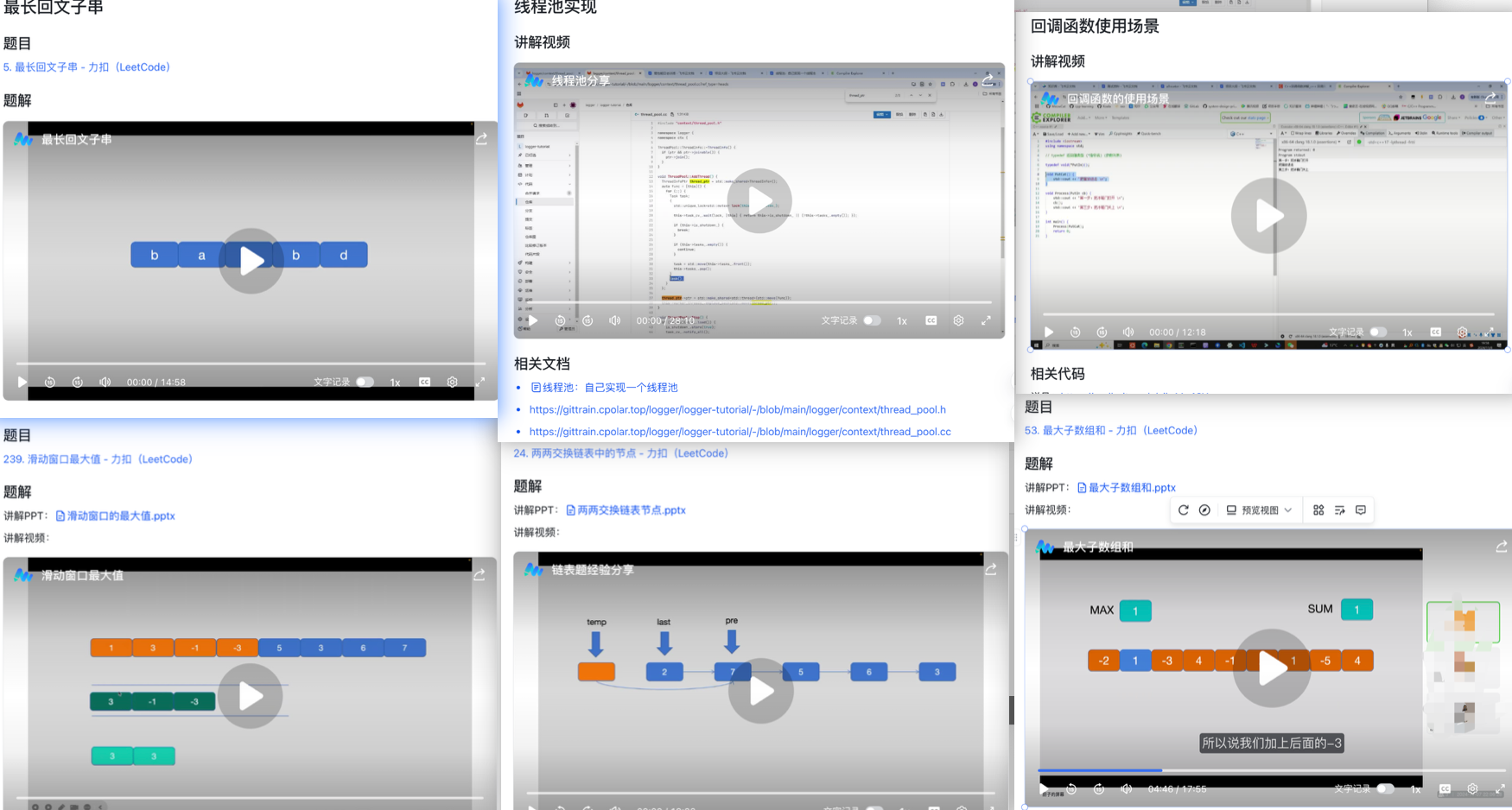The height and width of the screenshot is (810, 1512).
Task: Enable 文字记录 toggle on 最长回文子串 video
Action: click(365, 382)
